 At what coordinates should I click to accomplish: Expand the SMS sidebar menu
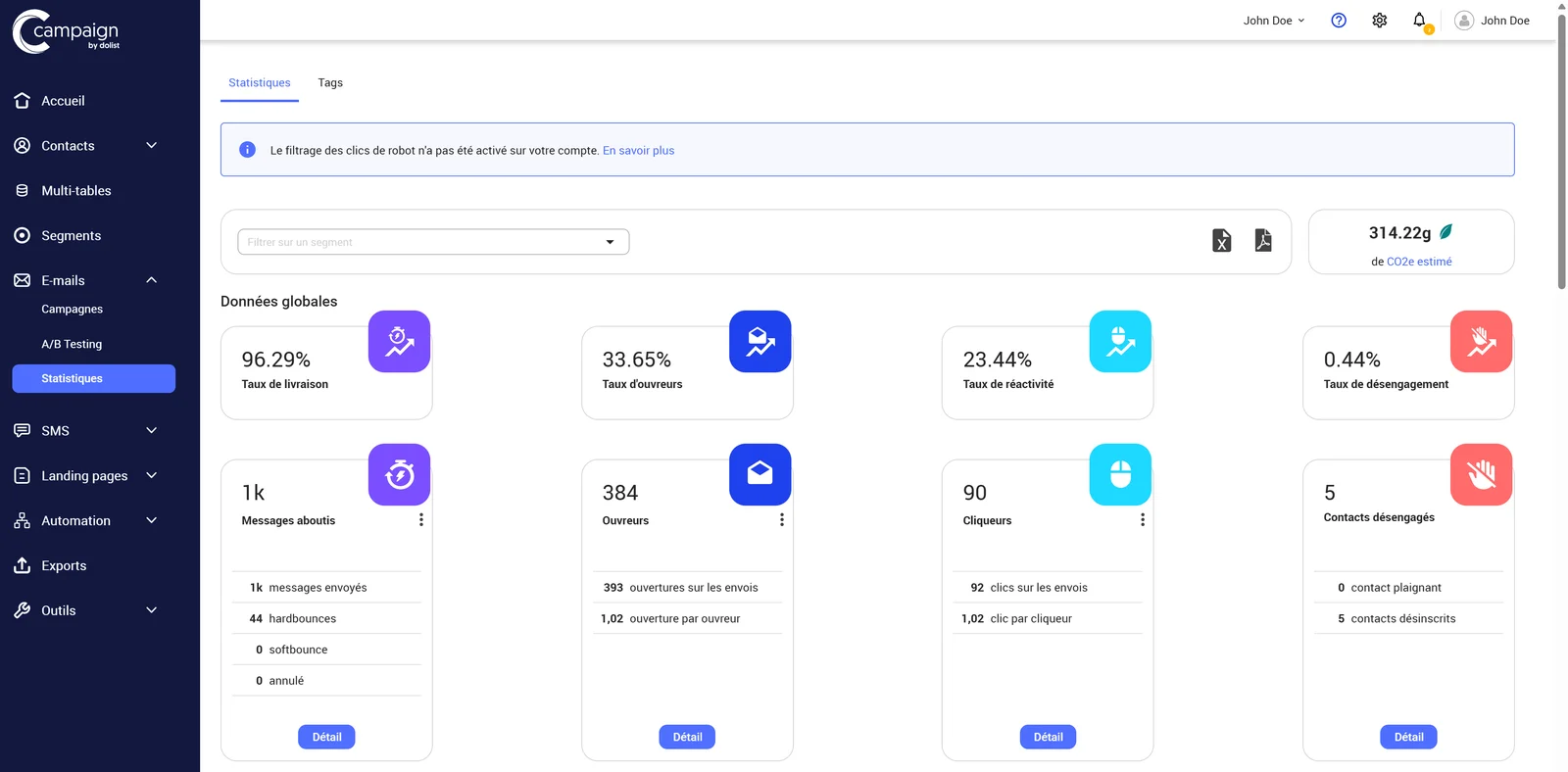152,431
